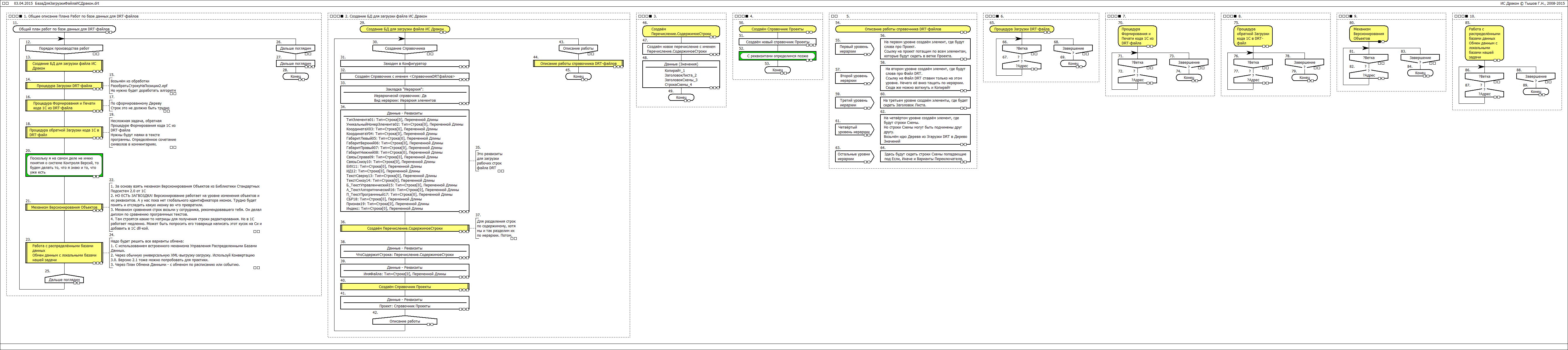1568x350 pixels.
Task: Click 'Конец' terminator numbered 49
Action: click(x=681, y=97)
